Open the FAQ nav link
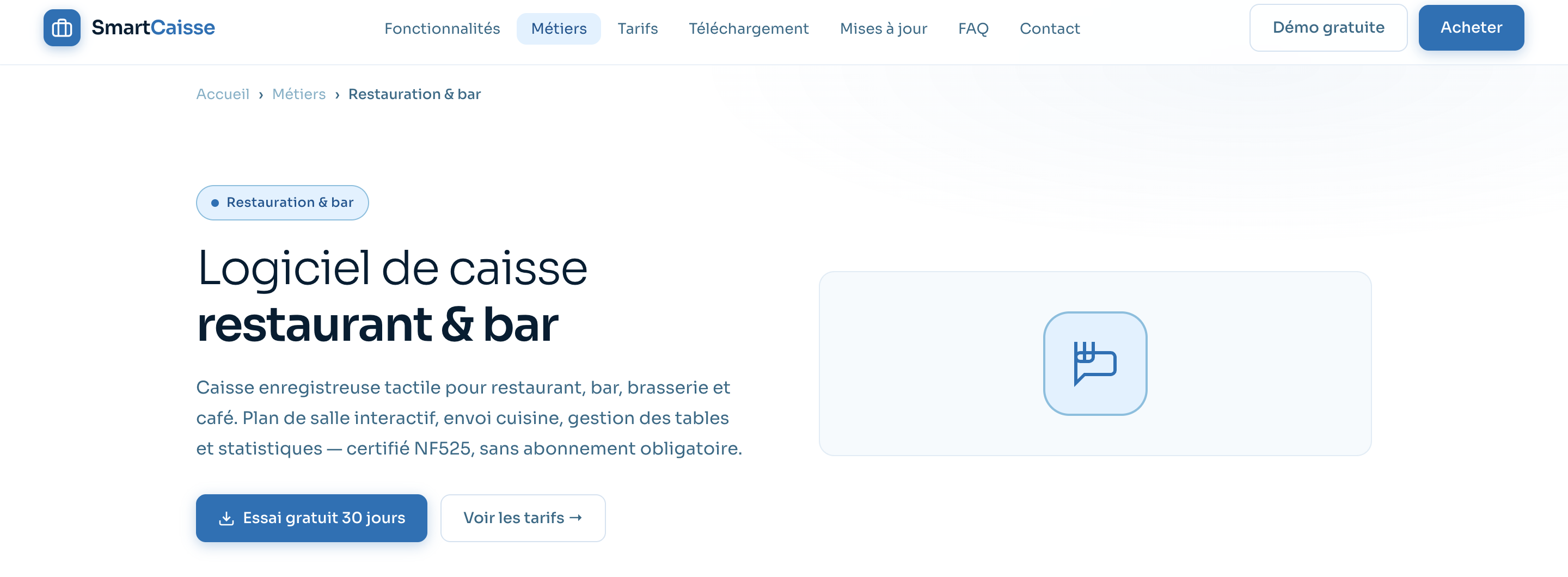This screenshot has height=577, width=1568. click(973, 29)
